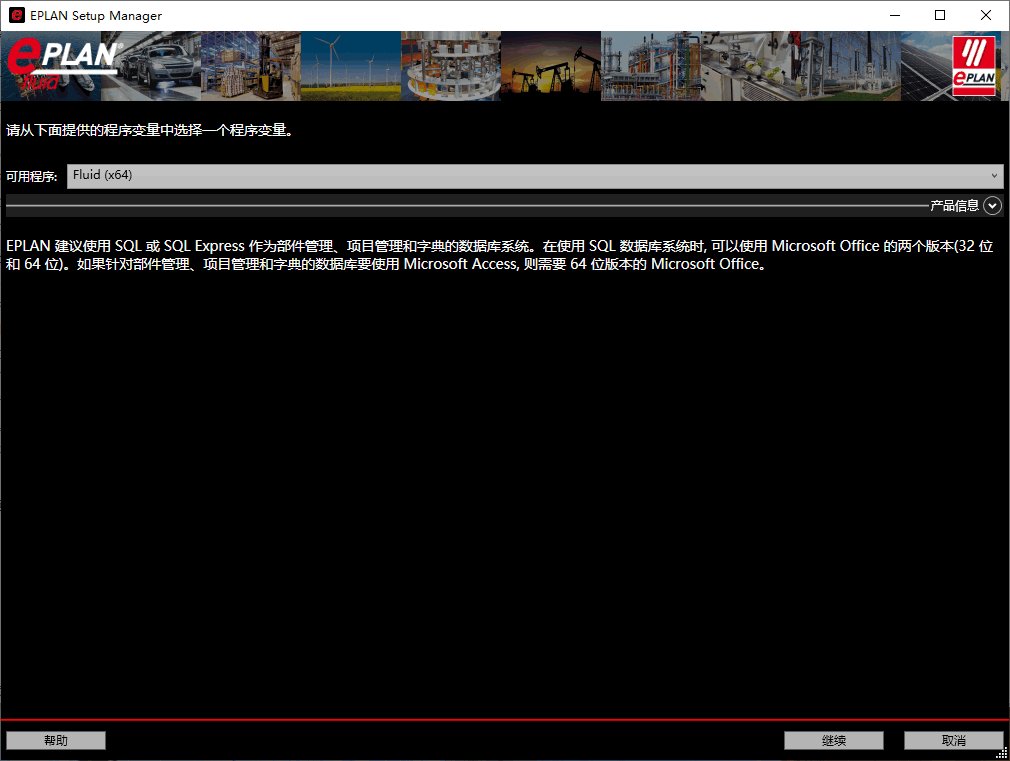Click the wind turbine banner image
This screenshot has height=761, width=1010.
(351, 66)
